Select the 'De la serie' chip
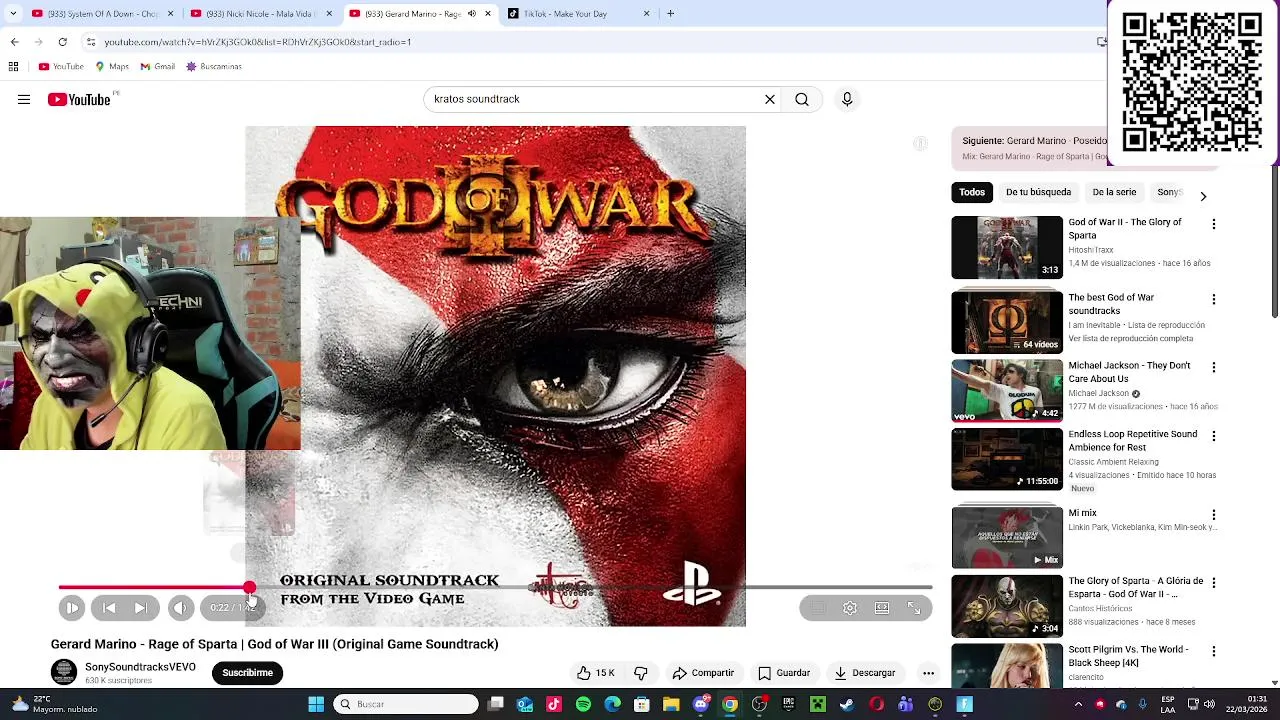Image resolution: width=1280 pixels, height=720 pixels. [x=1114, y=192]
